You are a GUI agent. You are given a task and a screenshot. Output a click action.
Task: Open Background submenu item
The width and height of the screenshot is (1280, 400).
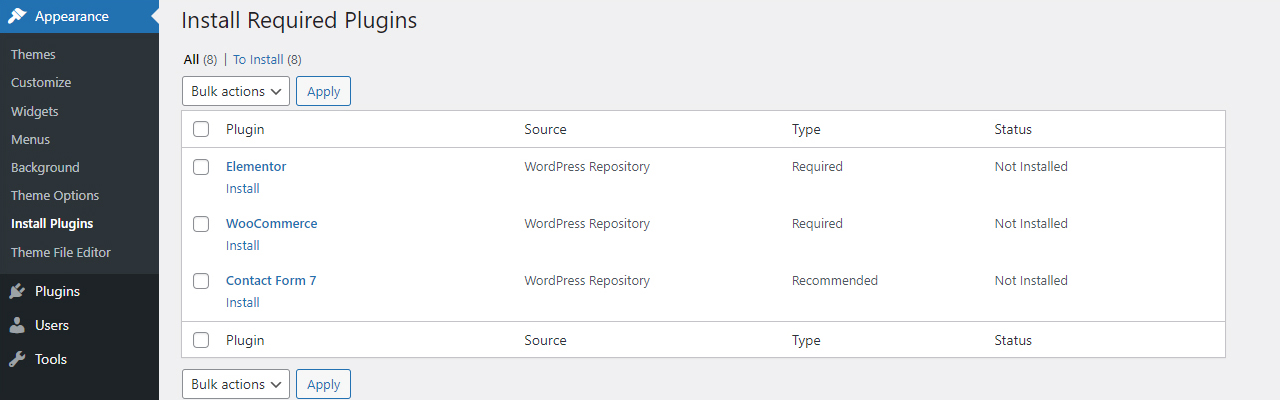click(45, 167)
